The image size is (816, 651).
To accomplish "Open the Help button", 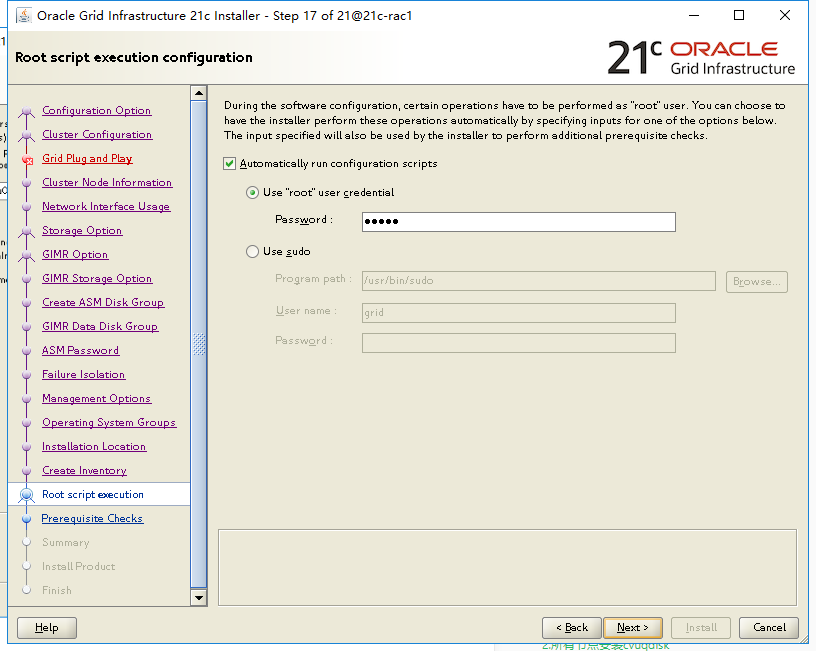I will (x=47, y=628).
